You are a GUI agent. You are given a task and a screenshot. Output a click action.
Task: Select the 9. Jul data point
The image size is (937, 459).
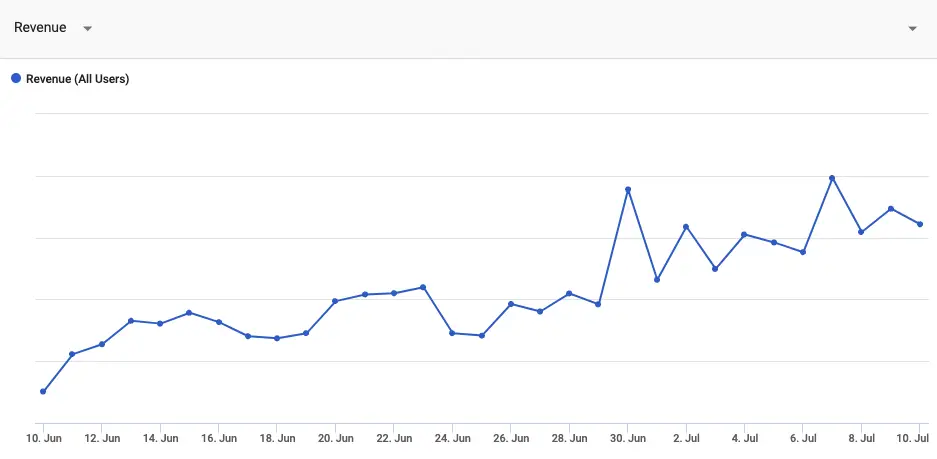pyautogui.click(x=891, y=209)
